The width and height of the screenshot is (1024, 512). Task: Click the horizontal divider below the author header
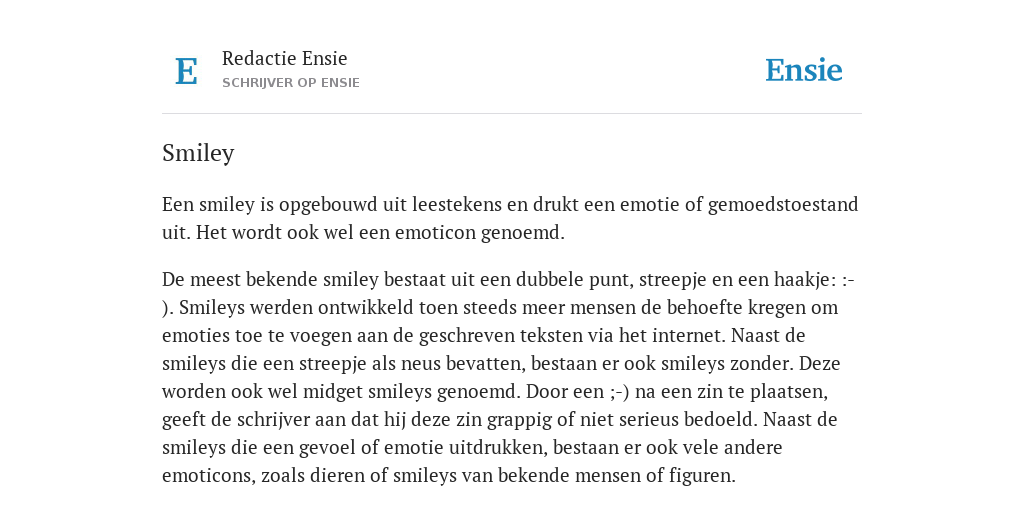512,114
